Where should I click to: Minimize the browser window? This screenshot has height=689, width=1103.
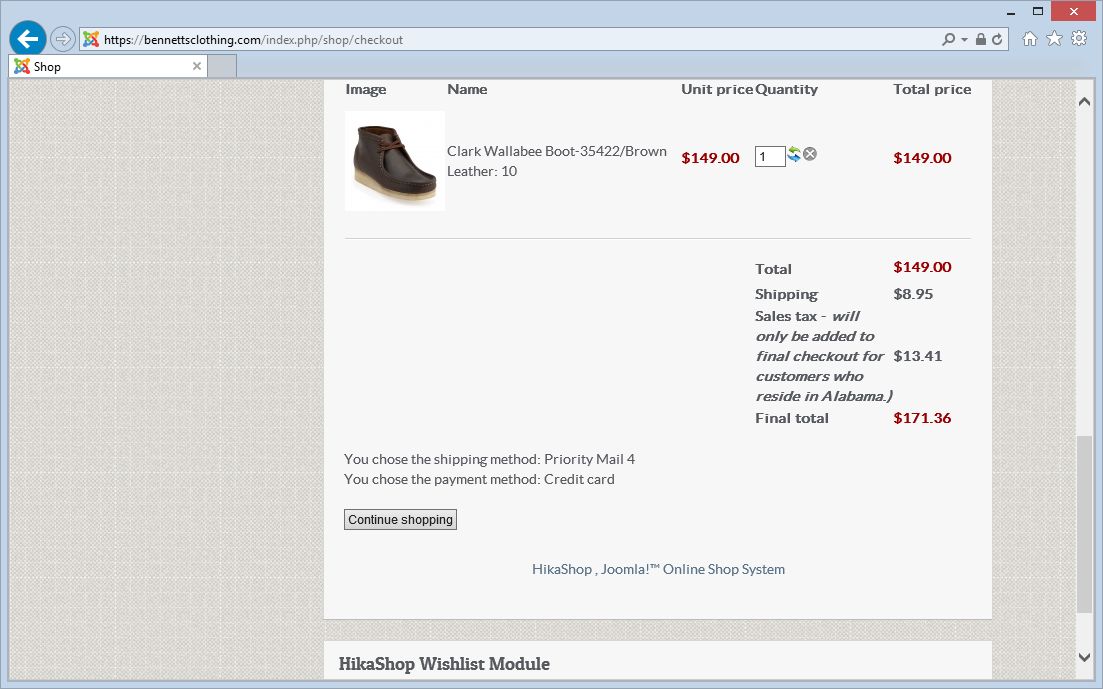tap(1011, 12)
